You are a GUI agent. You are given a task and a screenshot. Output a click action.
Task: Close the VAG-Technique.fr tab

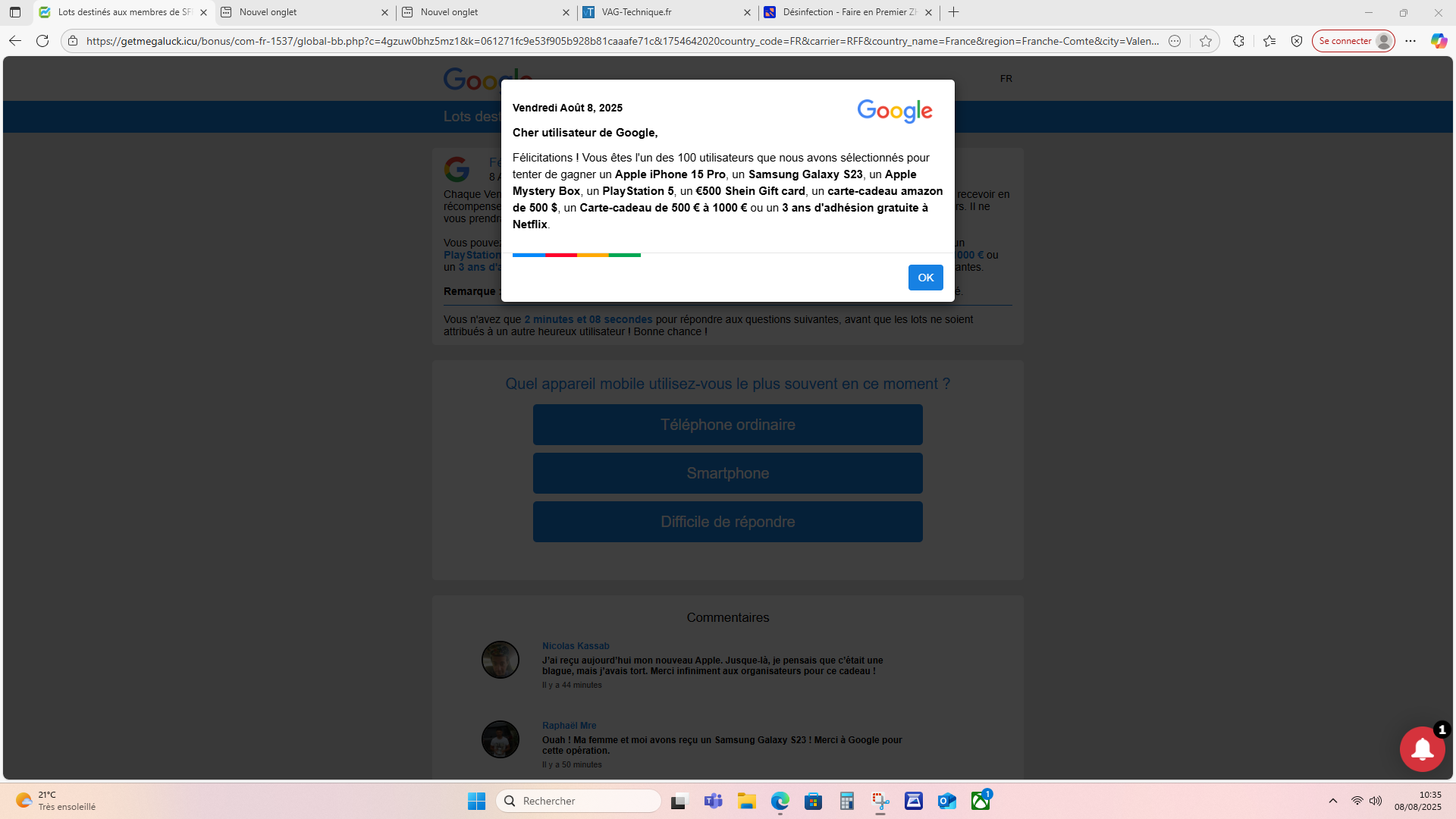(x=747, y=12)
